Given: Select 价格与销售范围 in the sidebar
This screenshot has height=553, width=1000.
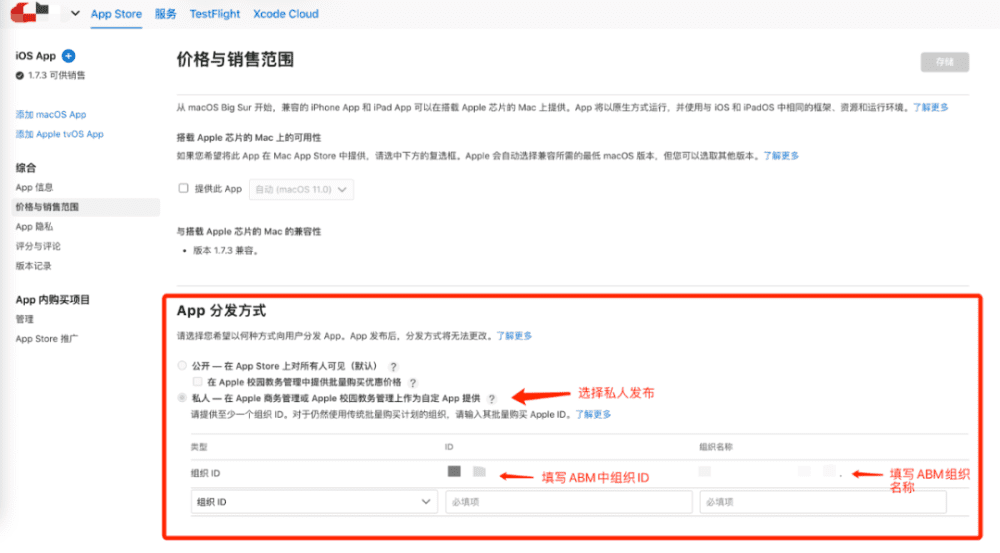Looking at the screenshot, I should [85, 207].
